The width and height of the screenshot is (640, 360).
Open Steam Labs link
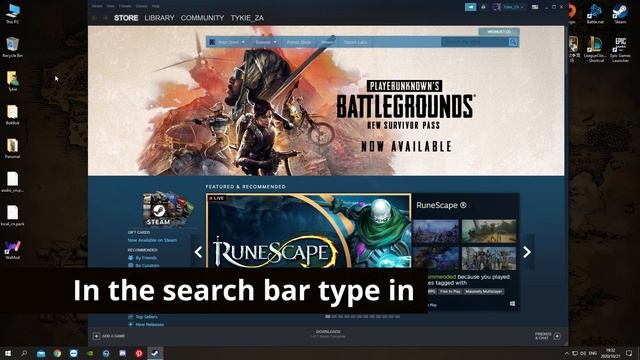[x=355, y=42]
